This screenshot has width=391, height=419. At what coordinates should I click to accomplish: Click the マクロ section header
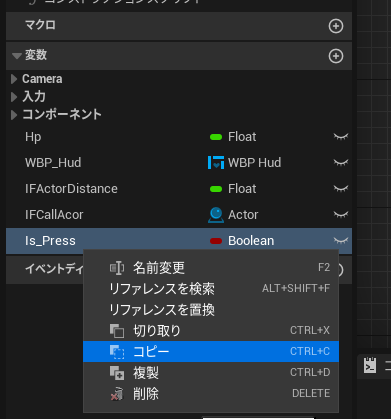click(179, 26)
